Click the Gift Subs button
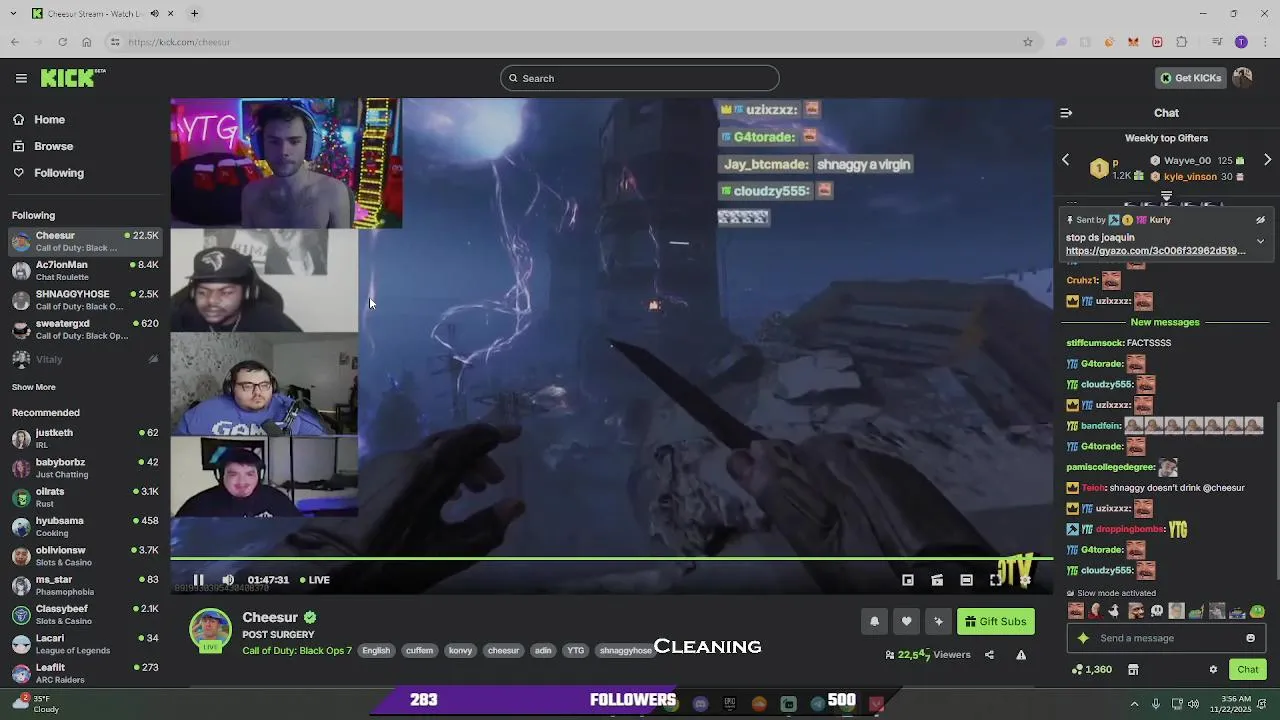1280x720 pixels. click(x=995, y=621)
